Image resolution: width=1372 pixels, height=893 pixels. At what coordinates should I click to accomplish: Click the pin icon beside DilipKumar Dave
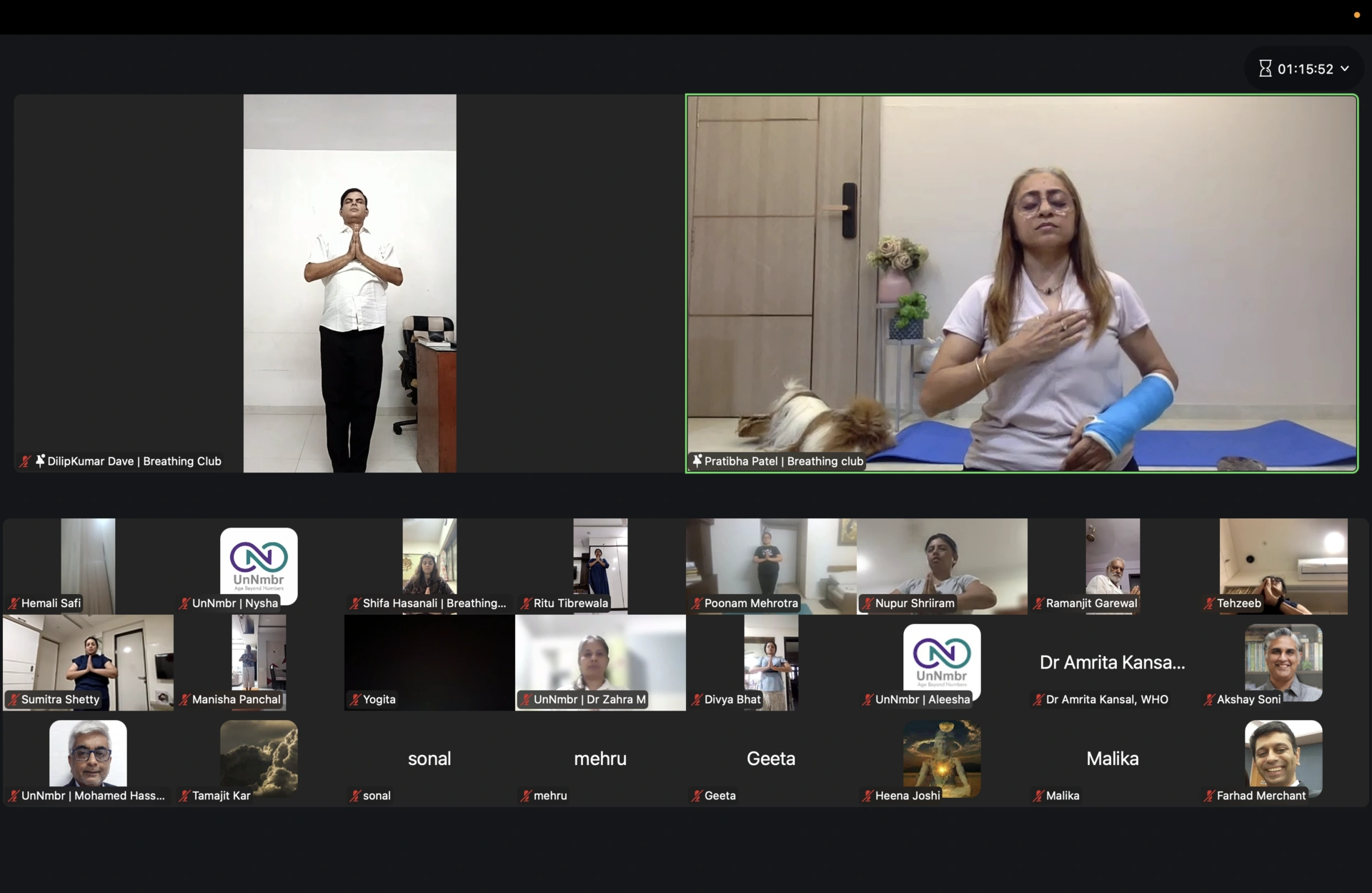(x=40, y=460)
